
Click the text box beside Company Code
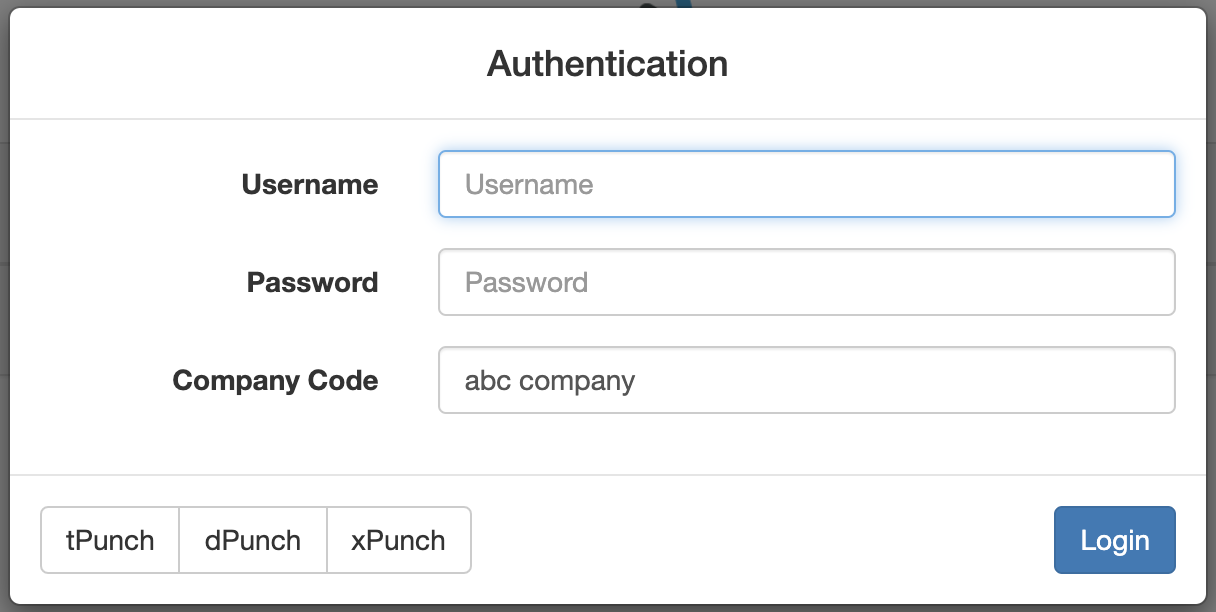point(806,380)
